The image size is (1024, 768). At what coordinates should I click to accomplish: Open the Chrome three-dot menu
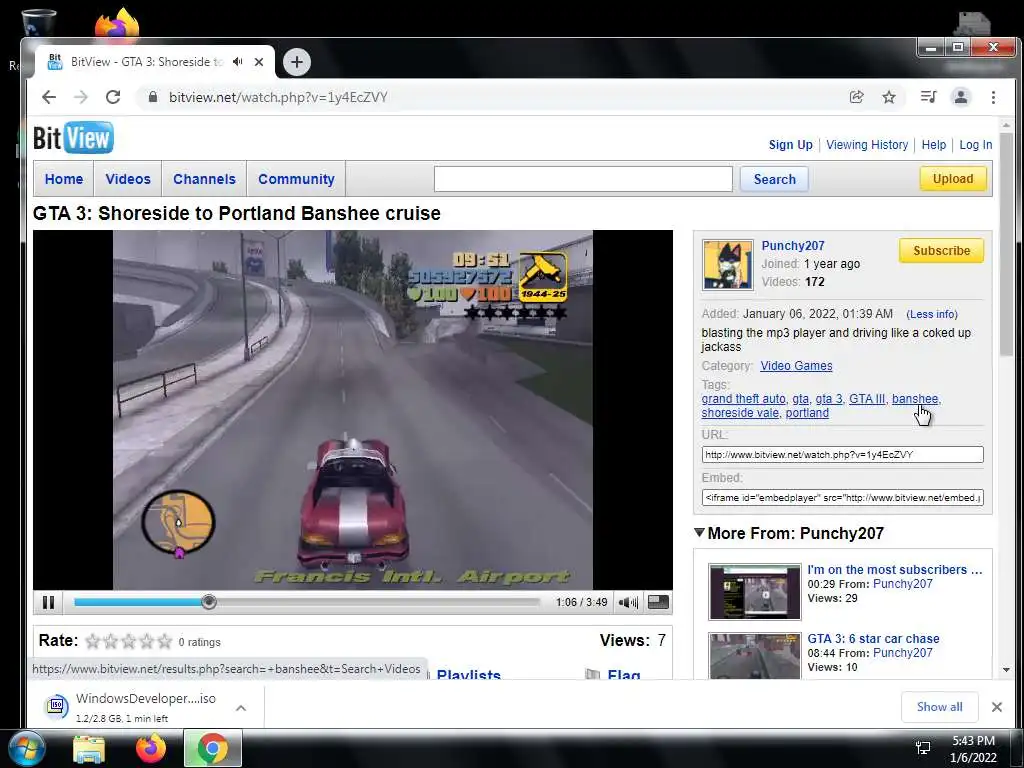(x=993, y=97)
